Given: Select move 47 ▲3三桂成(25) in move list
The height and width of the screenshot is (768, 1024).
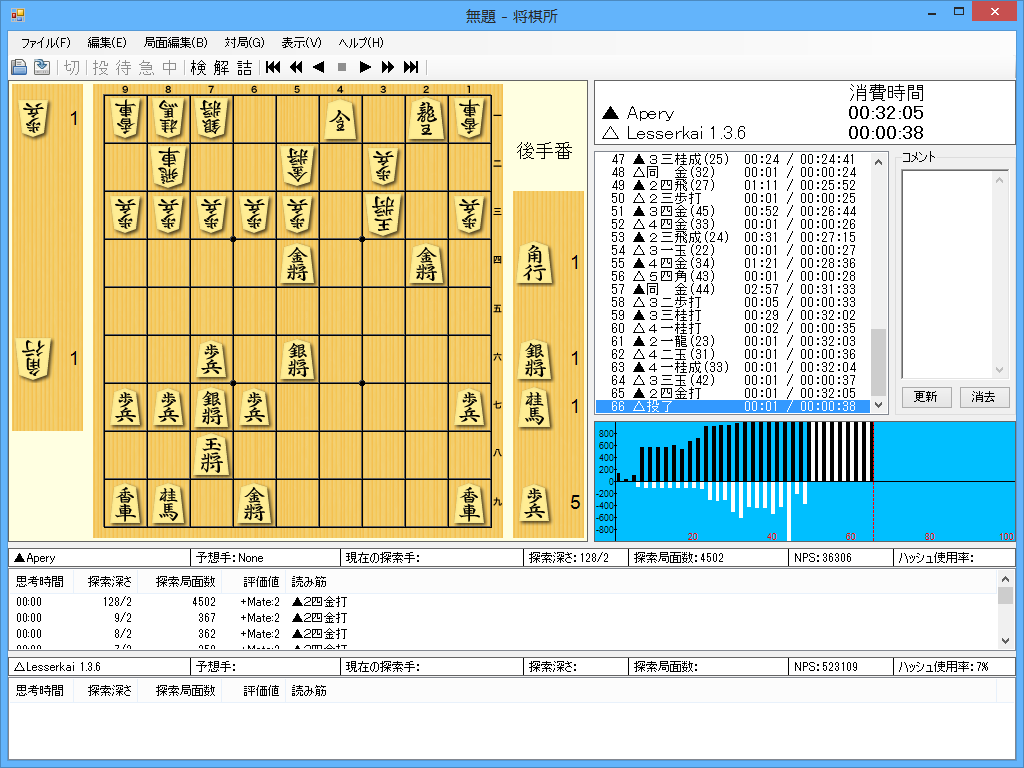Looking at the screenshot, I should 733,159.
